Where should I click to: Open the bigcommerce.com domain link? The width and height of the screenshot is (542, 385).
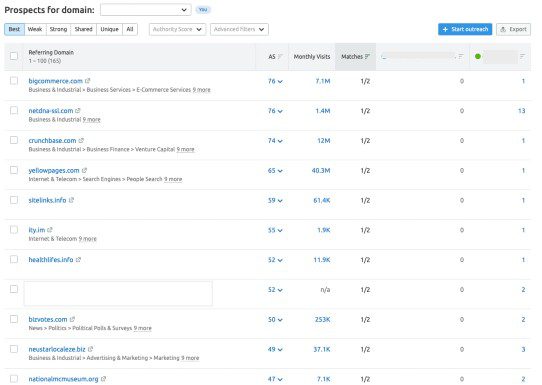[55, 81]
